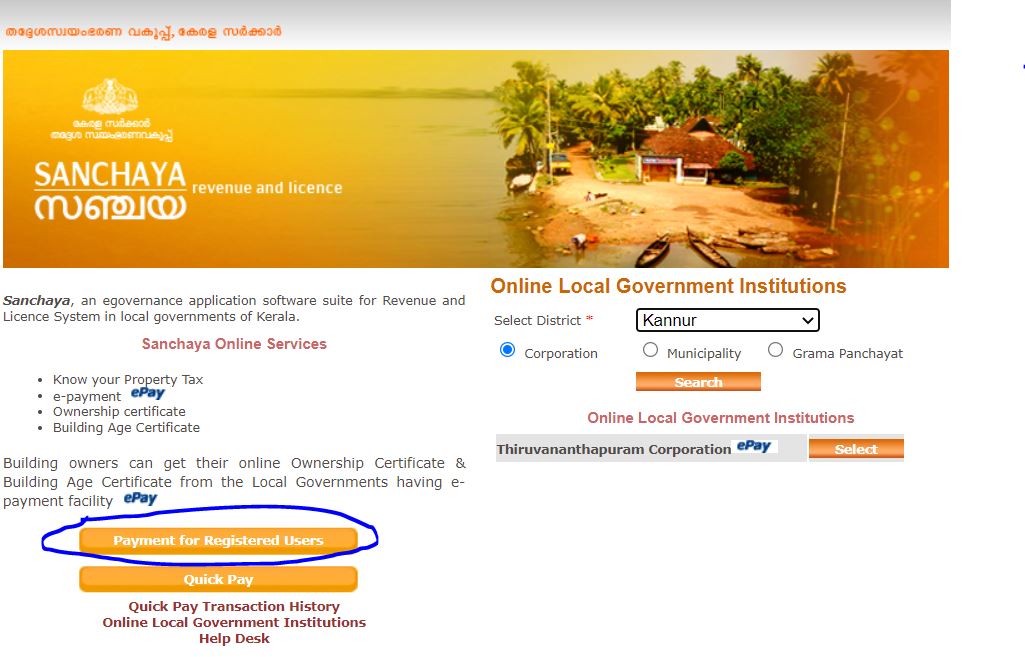Image resolution: width=1025 pixels, height=657 pixels.
Task: Click the Thiruvananthapuram Corporation result row
Action: tap(651, 448)
